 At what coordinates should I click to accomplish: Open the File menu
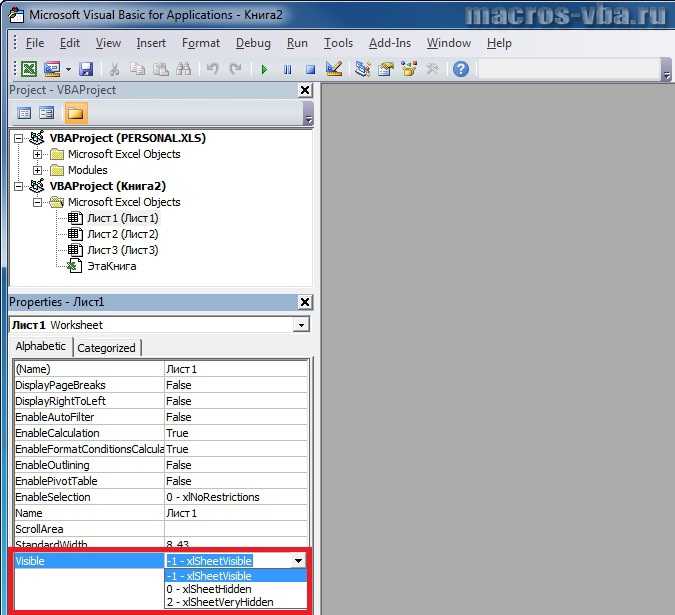click(x=35, y=43)
